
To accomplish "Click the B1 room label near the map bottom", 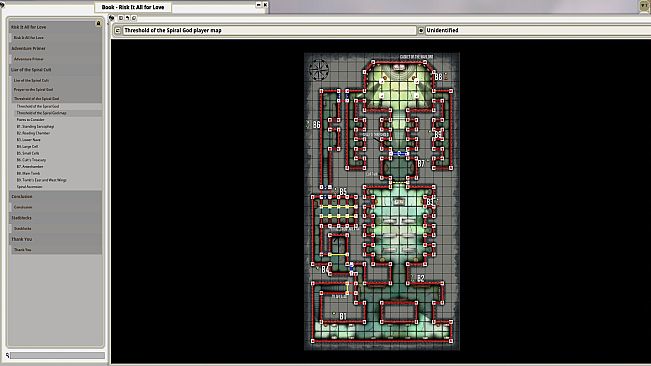I will click(x=343, y=316).
